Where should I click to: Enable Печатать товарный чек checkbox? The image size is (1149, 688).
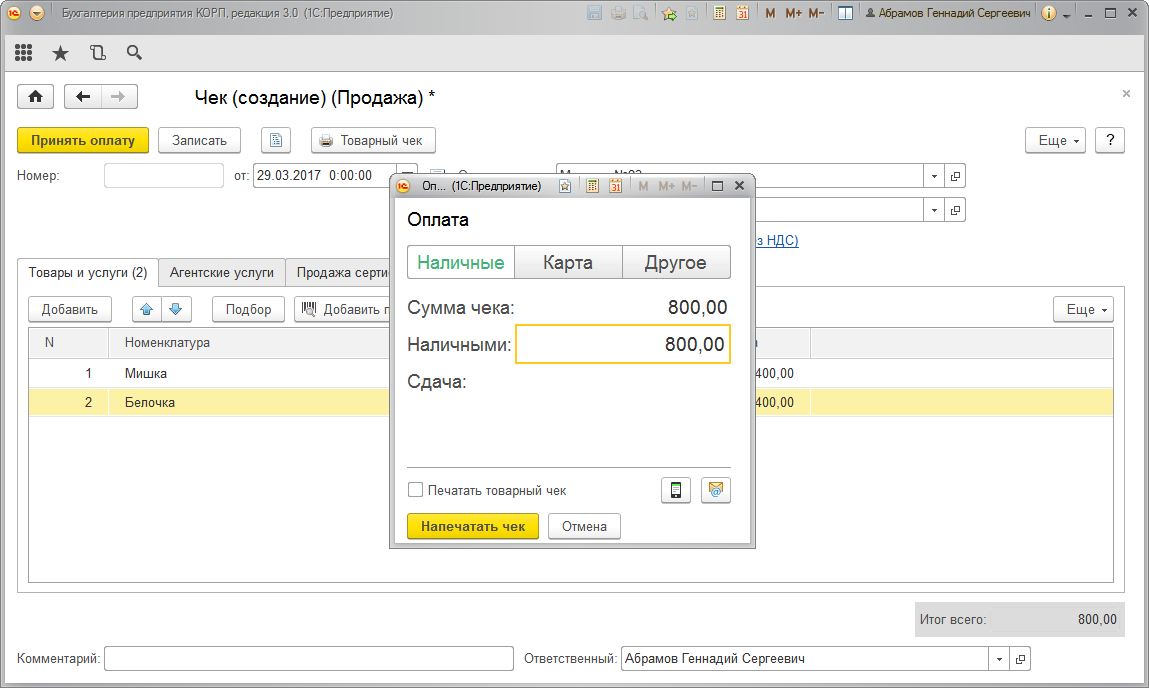click(415, 489)
